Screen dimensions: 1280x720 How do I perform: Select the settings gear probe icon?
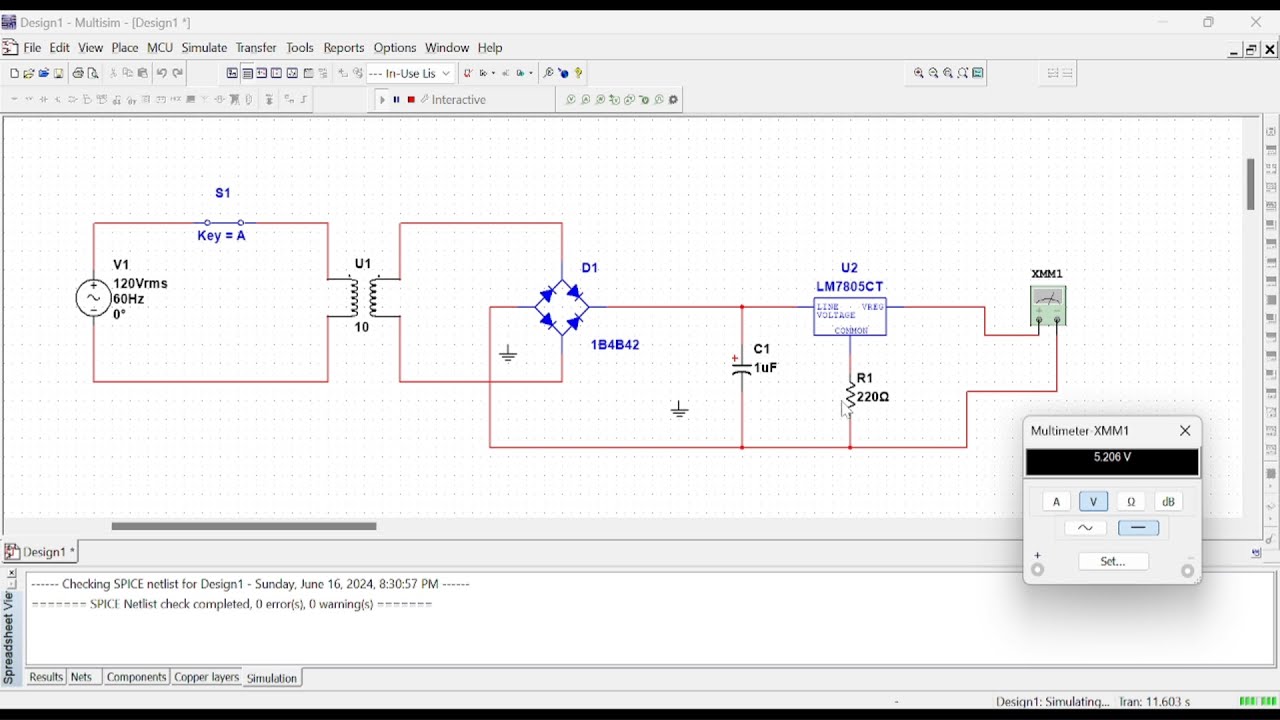tap(674, 100)
